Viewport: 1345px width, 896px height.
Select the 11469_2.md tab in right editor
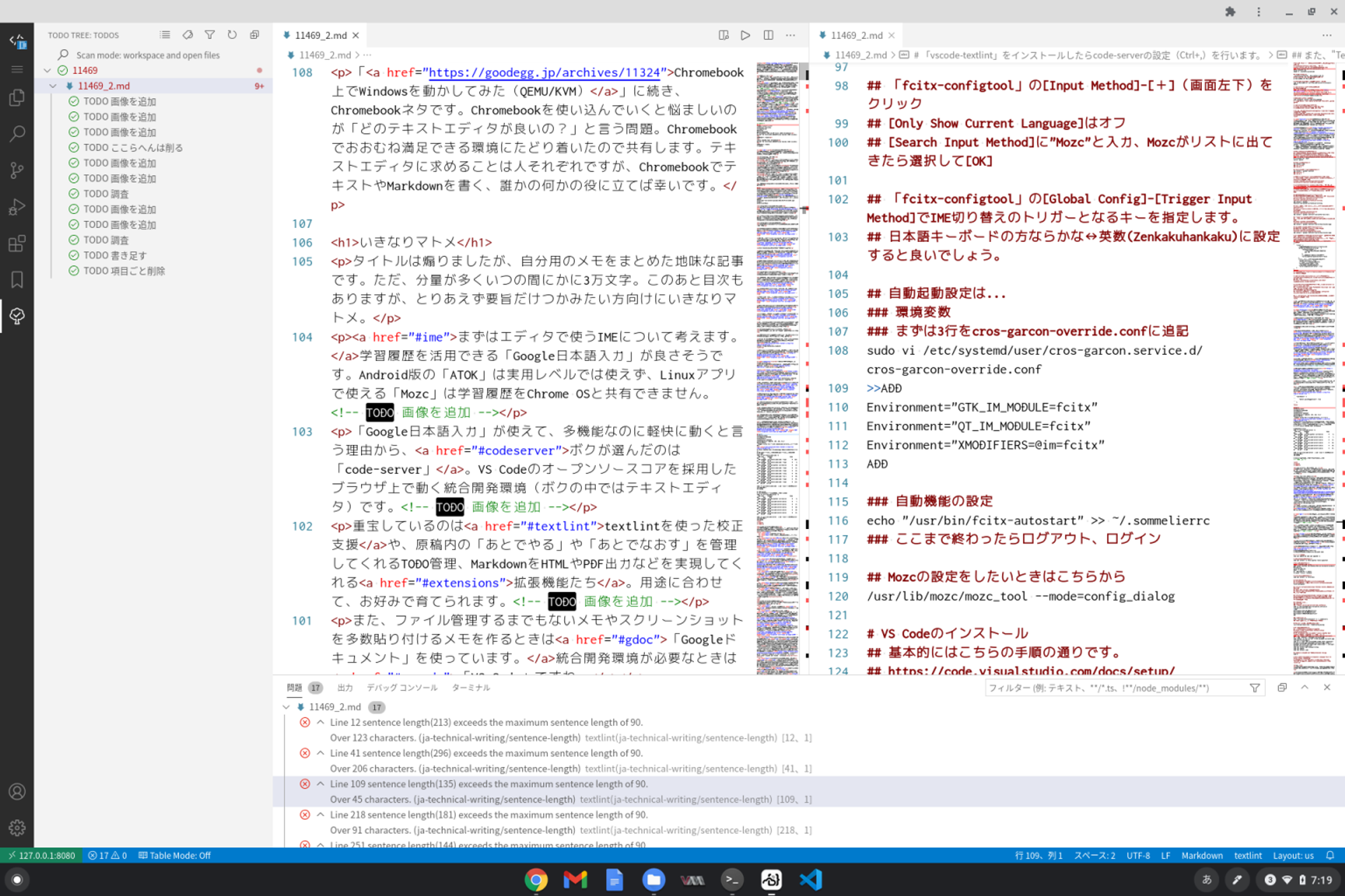point(856,35)
